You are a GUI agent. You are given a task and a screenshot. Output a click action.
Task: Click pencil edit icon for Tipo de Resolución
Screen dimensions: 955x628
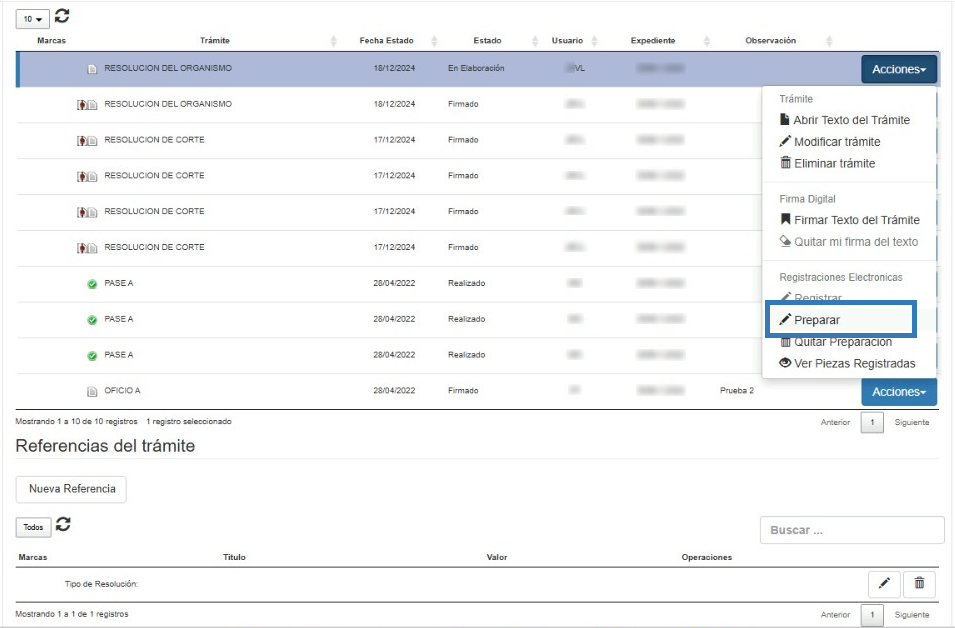point(883,584)
